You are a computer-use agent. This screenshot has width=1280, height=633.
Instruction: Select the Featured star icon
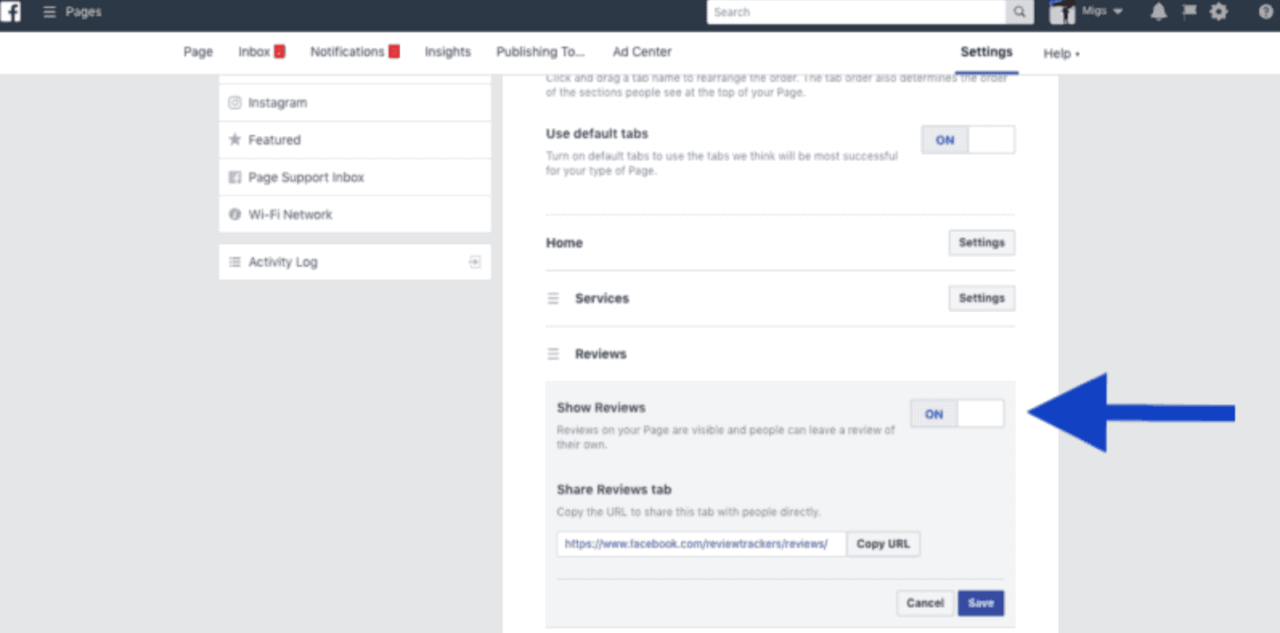tap(234, 139)
